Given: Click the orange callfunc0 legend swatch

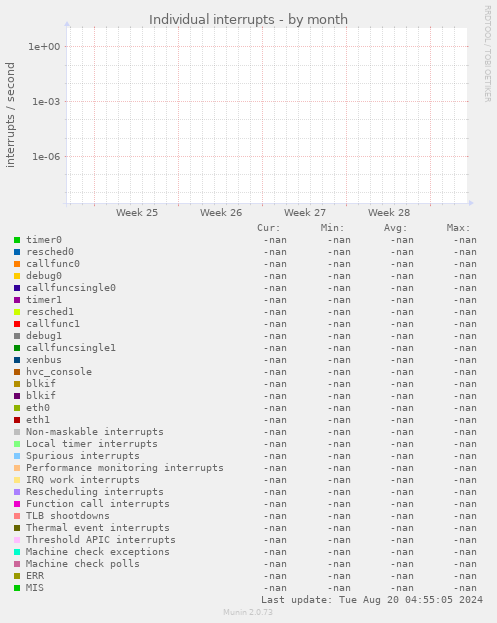Looking at the screenshot, I should [17, 264].
